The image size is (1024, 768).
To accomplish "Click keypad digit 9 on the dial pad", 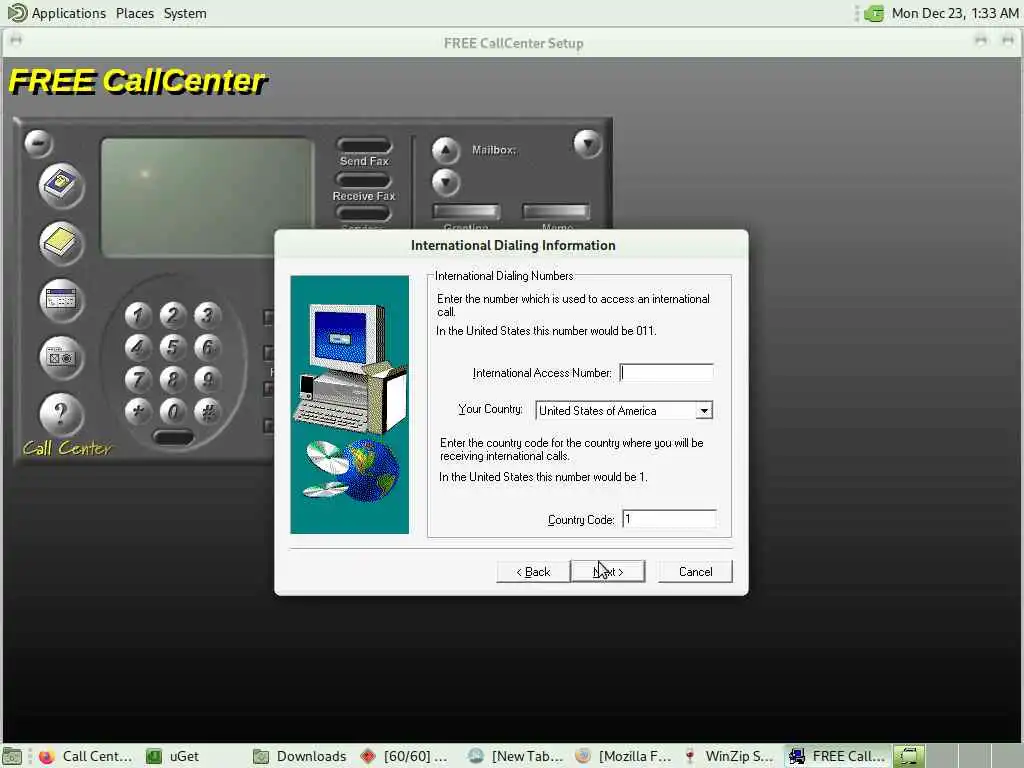I will click(x=208, y=379).
